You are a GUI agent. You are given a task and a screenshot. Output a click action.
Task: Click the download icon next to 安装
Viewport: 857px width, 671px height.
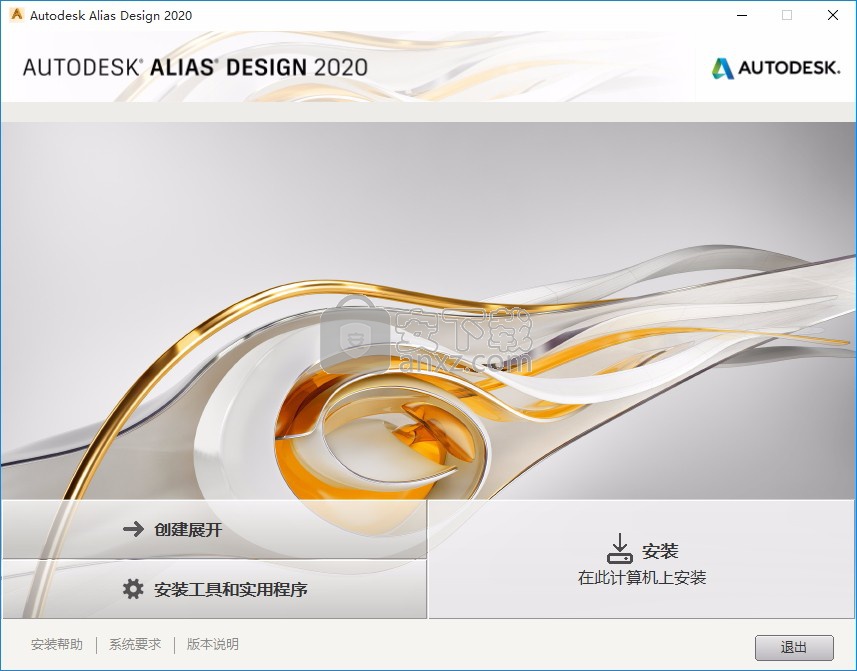620,549
